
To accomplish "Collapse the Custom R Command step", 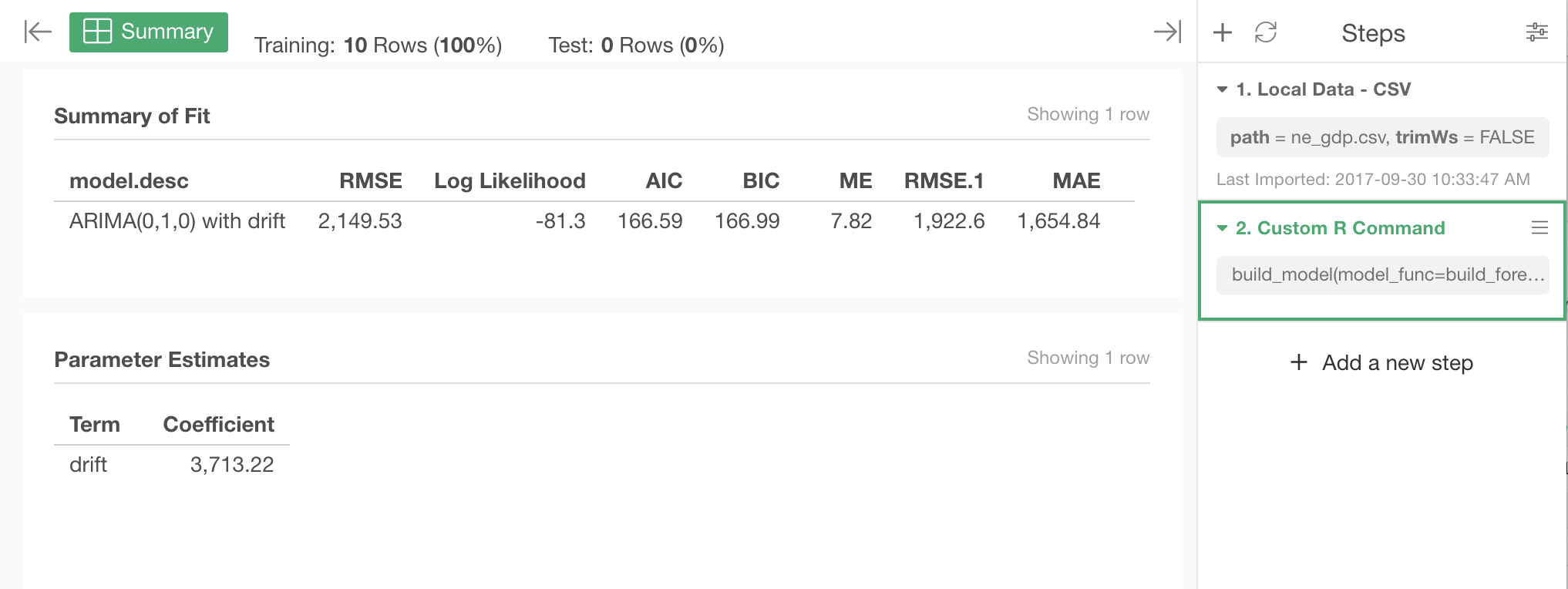I will [x=1222, y=228].
